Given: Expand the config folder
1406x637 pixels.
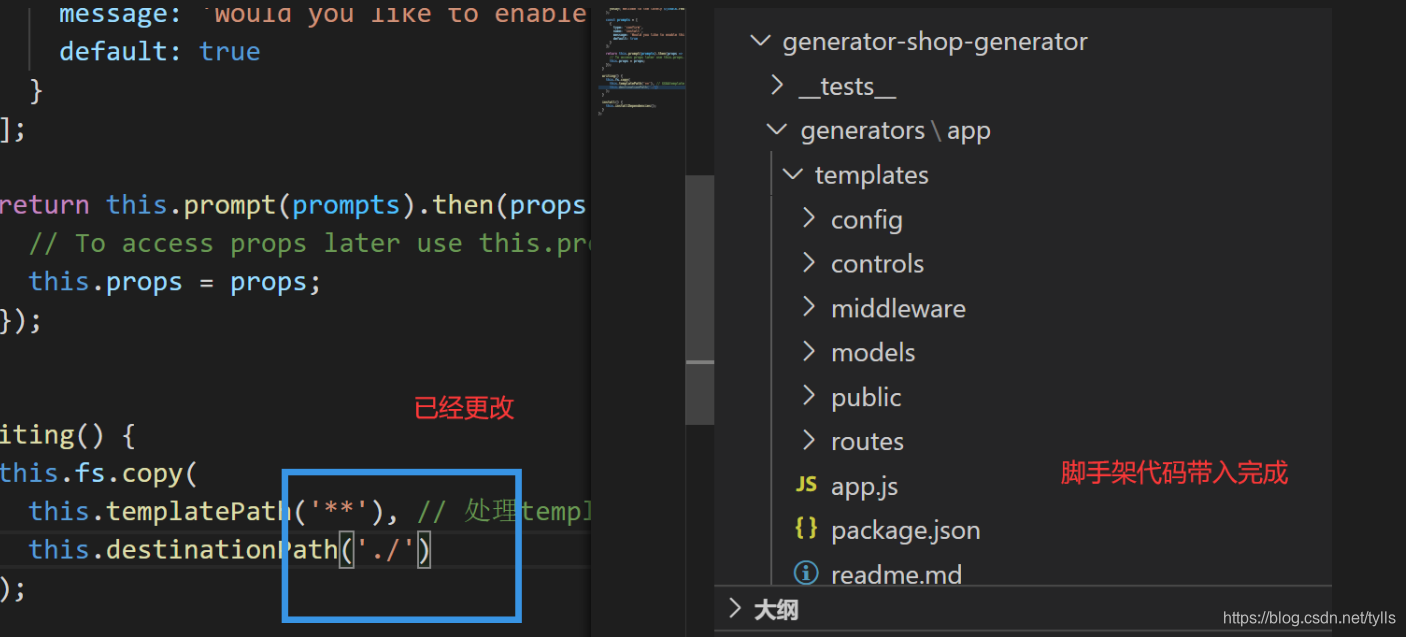Looking at the screenshot, I should point(809,219).
